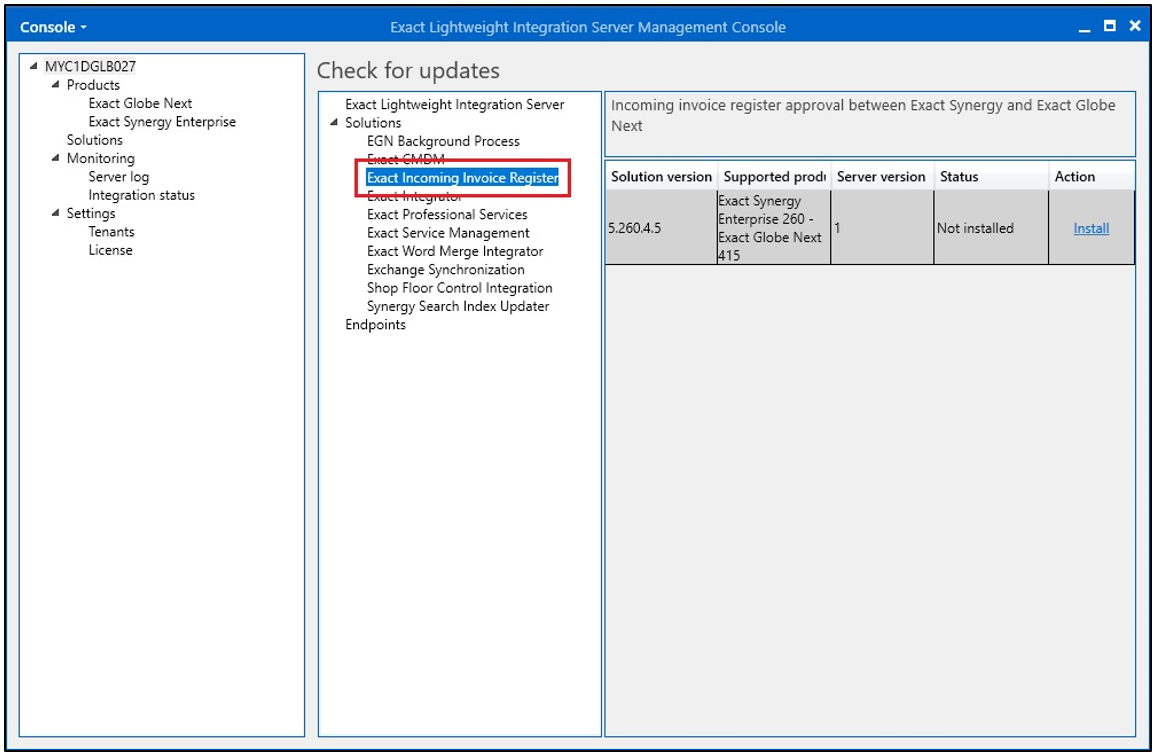Select Solutions in the left navigation tree

[x=94, y=140]
